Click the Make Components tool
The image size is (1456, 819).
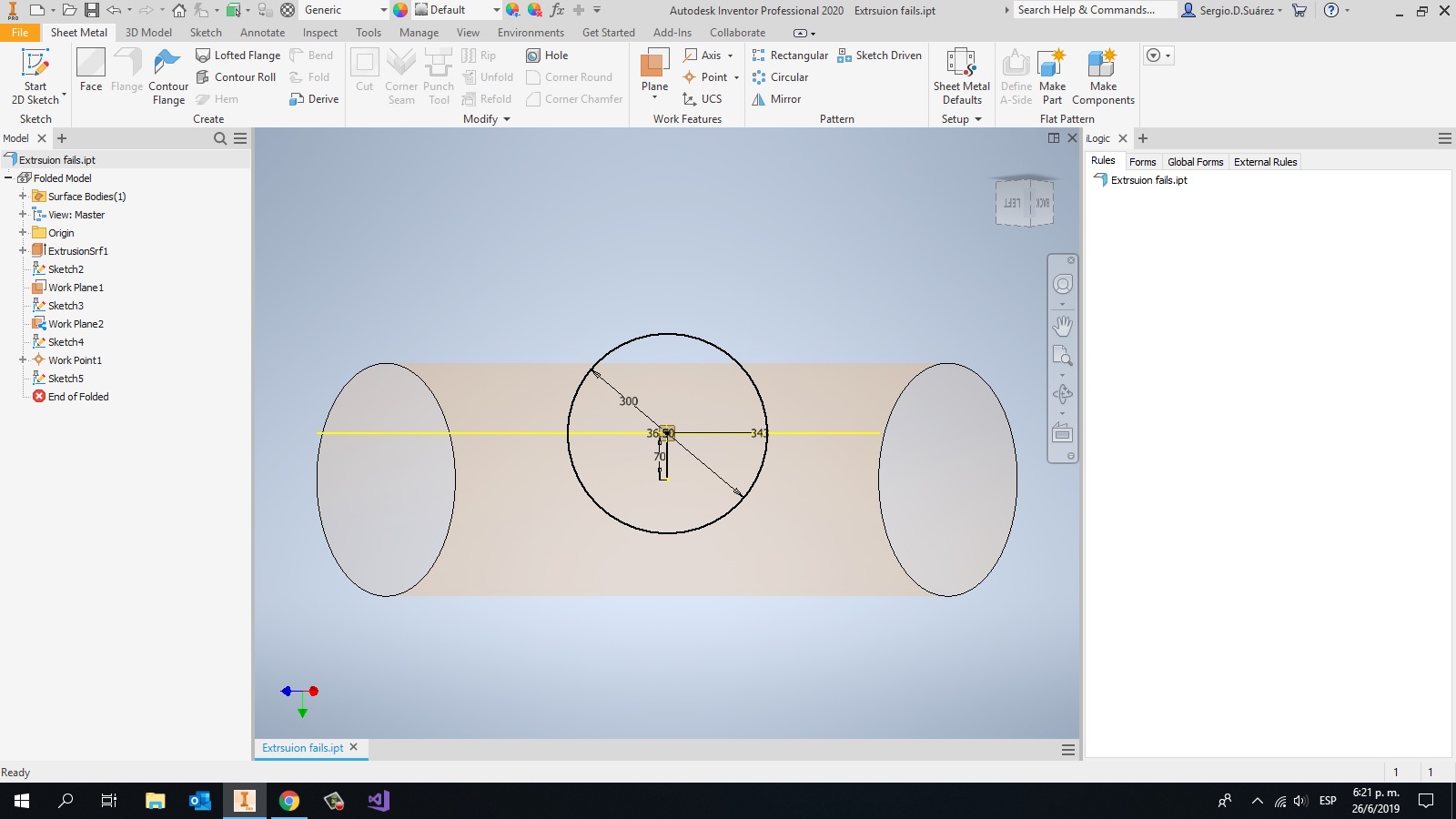click(x=1103, y=76)
